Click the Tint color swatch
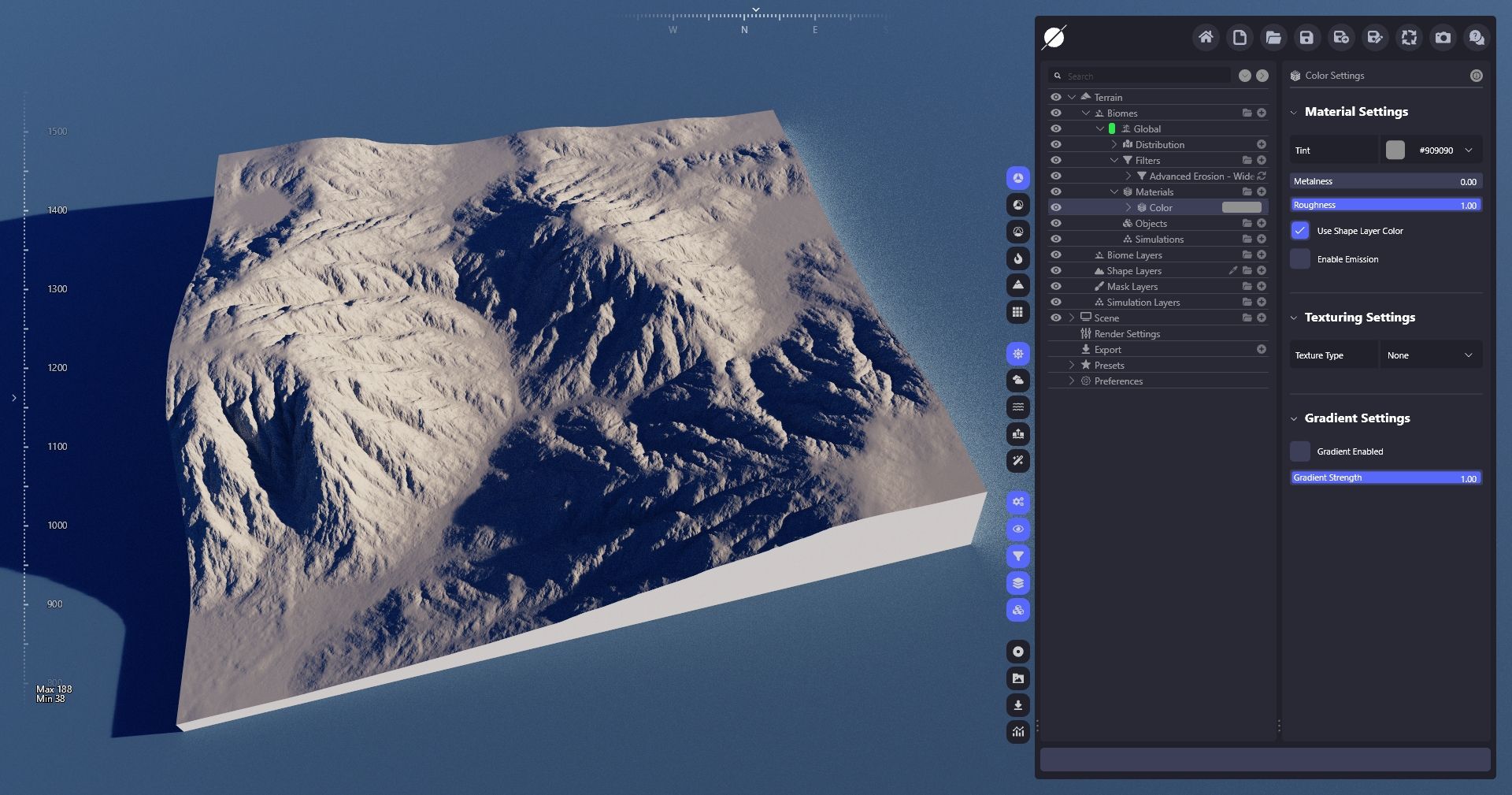The width and height of the screenshot is (1512, 795). coord(1395,150)
